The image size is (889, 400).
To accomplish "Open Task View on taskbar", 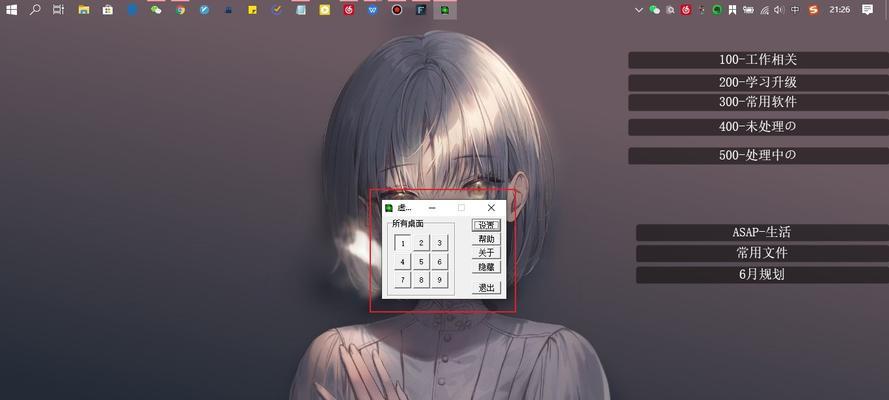I will [58, 10].
